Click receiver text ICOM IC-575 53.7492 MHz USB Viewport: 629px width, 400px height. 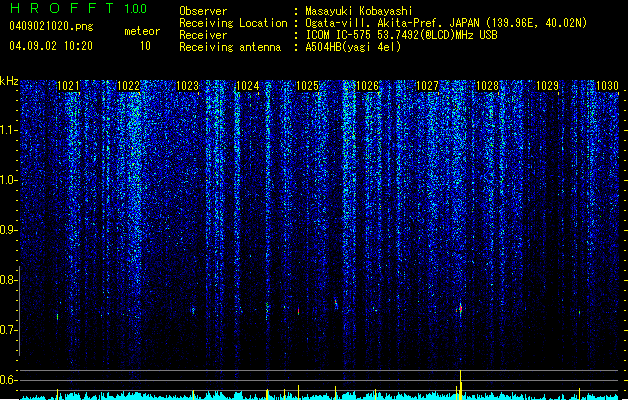[x=401, y=35]
